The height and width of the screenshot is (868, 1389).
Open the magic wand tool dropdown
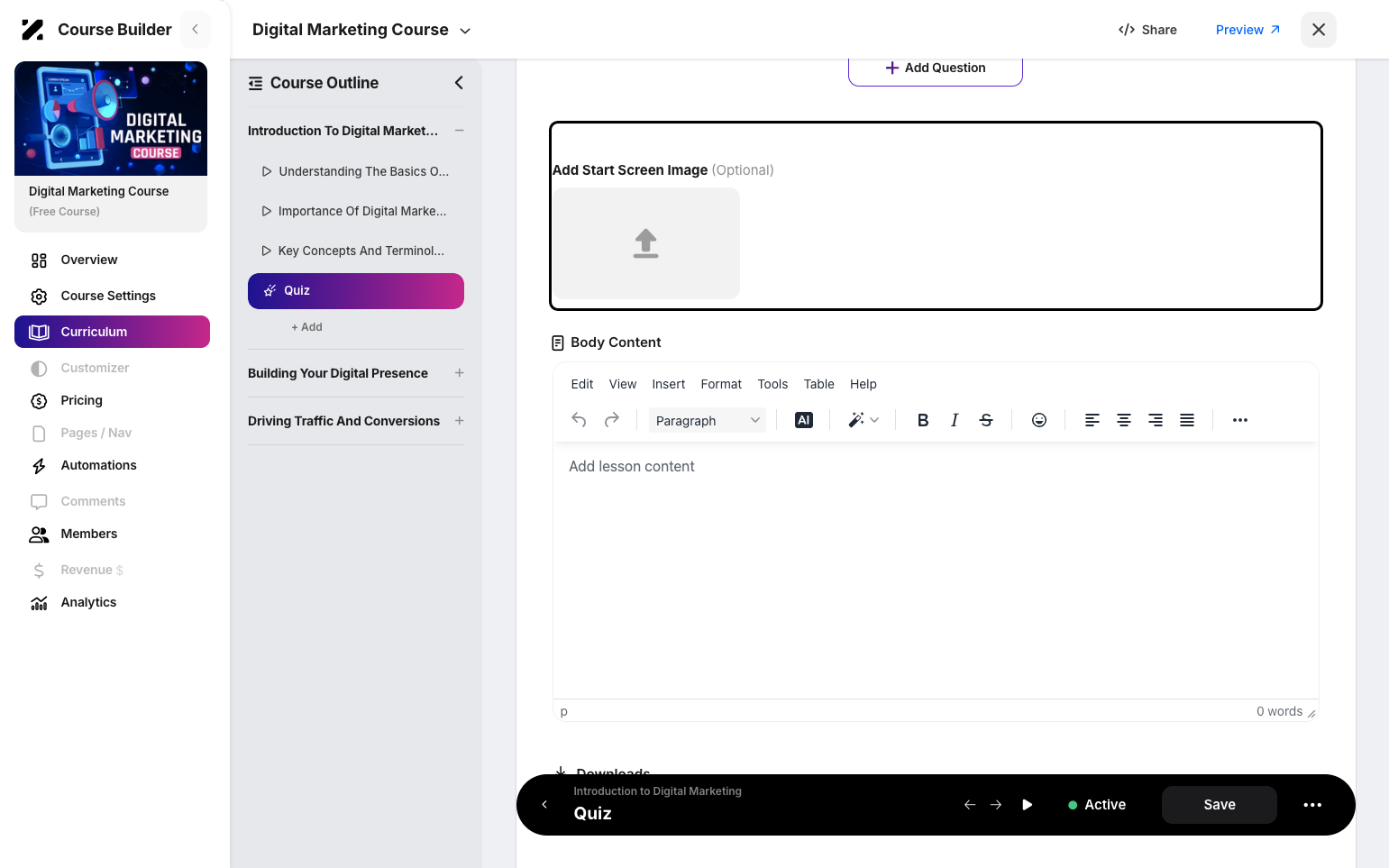click(x=864, y=420)
